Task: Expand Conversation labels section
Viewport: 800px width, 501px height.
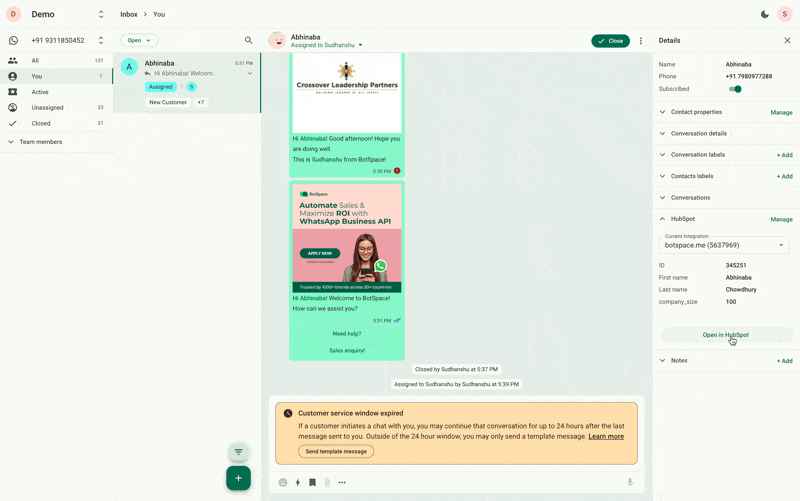Action: coord(662,155)
